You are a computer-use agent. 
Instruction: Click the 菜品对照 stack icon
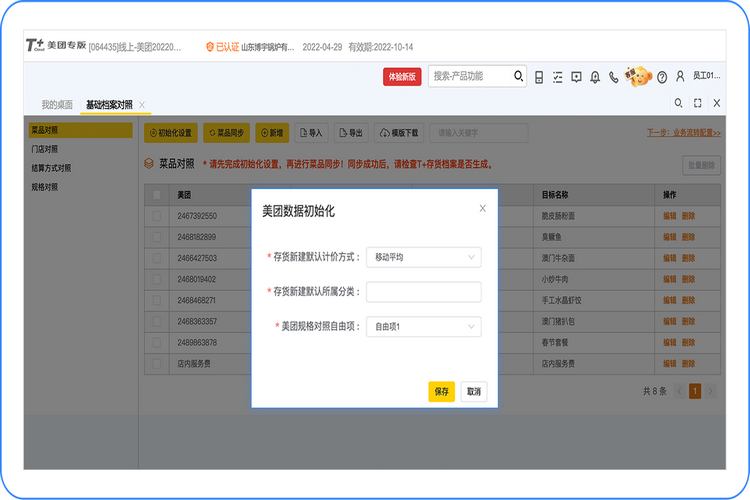pyautogui.click(x=149, y=164)
